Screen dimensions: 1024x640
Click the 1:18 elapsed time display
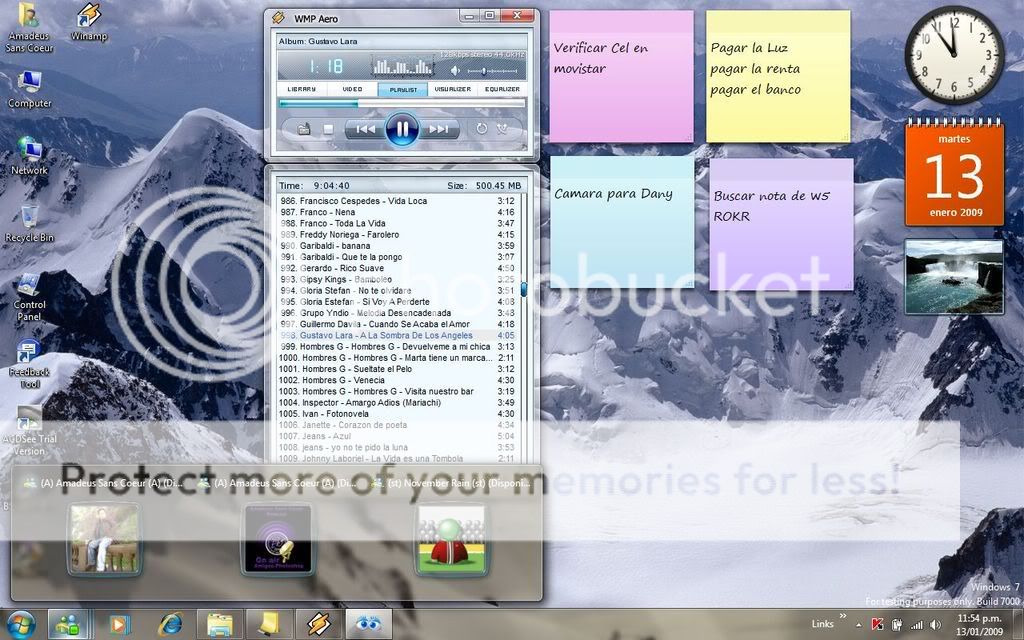[325, 67]
